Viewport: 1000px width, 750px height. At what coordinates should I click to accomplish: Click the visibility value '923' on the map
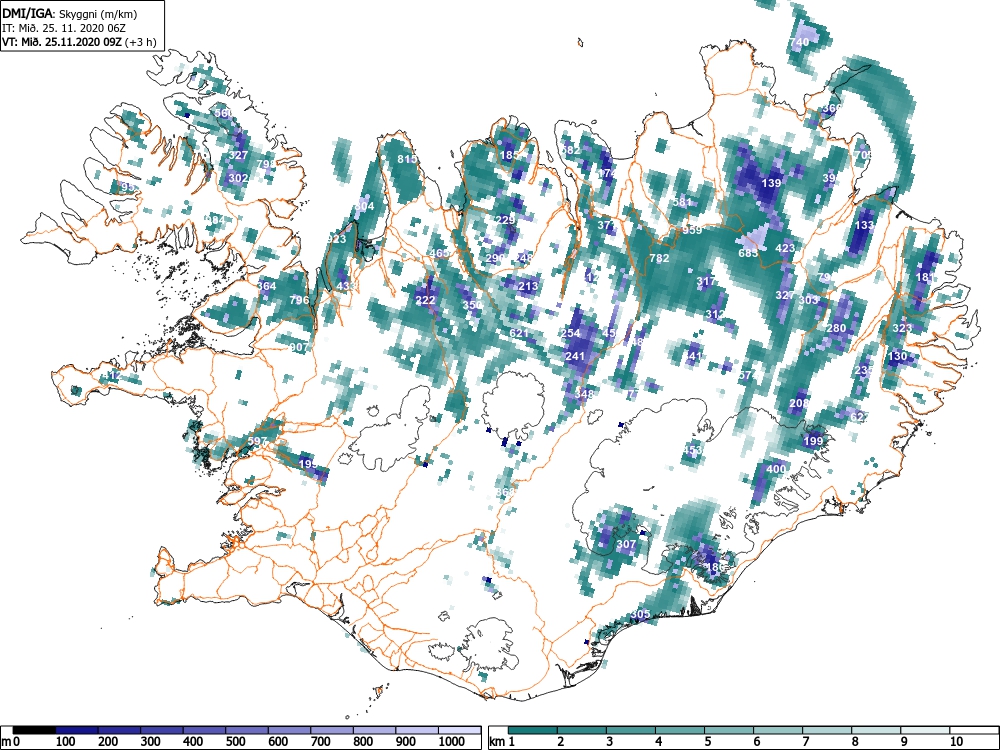click(x=336, y=239)
